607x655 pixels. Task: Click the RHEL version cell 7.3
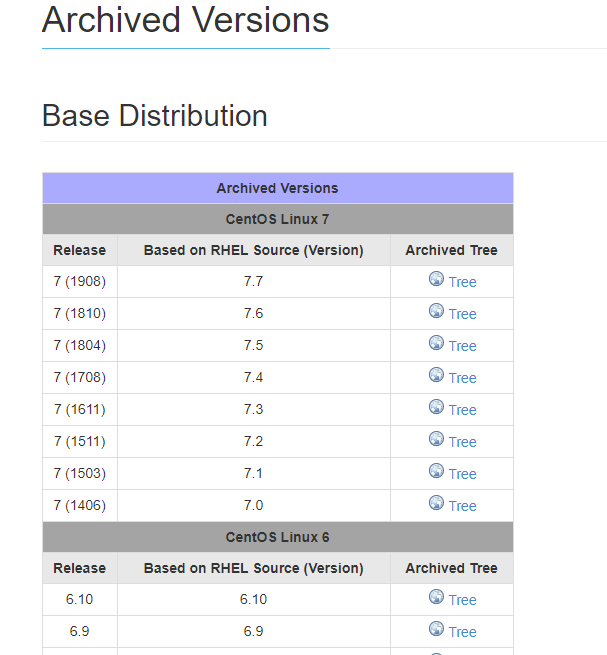254,409
